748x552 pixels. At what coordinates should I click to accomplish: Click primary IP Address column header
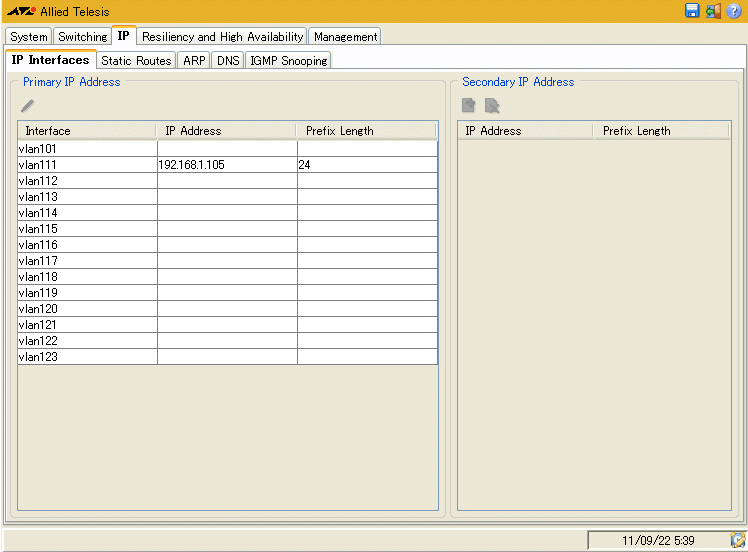click(227, 131)
